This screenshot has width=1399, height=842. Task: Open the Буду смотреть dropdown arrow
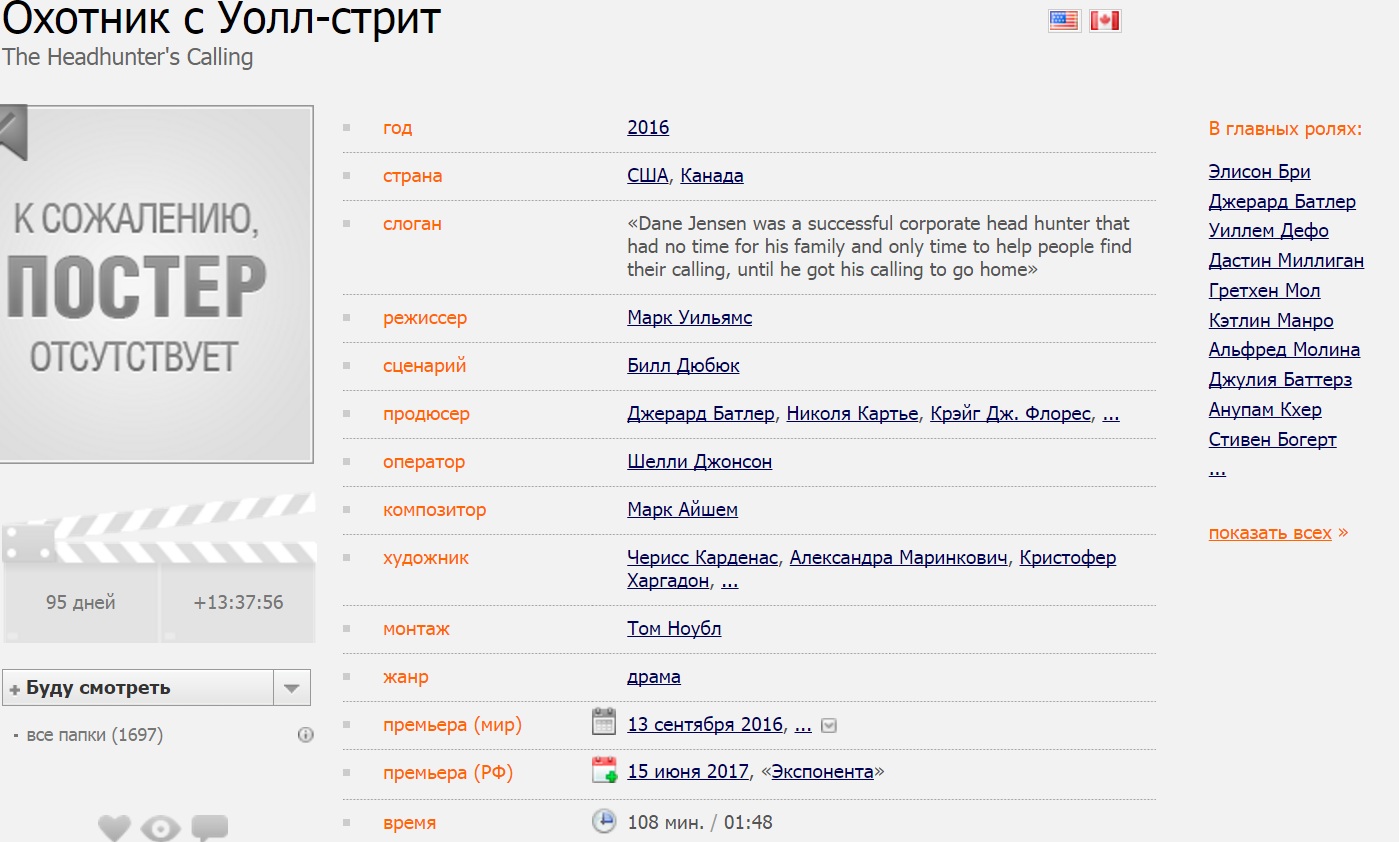coord(292,688)
